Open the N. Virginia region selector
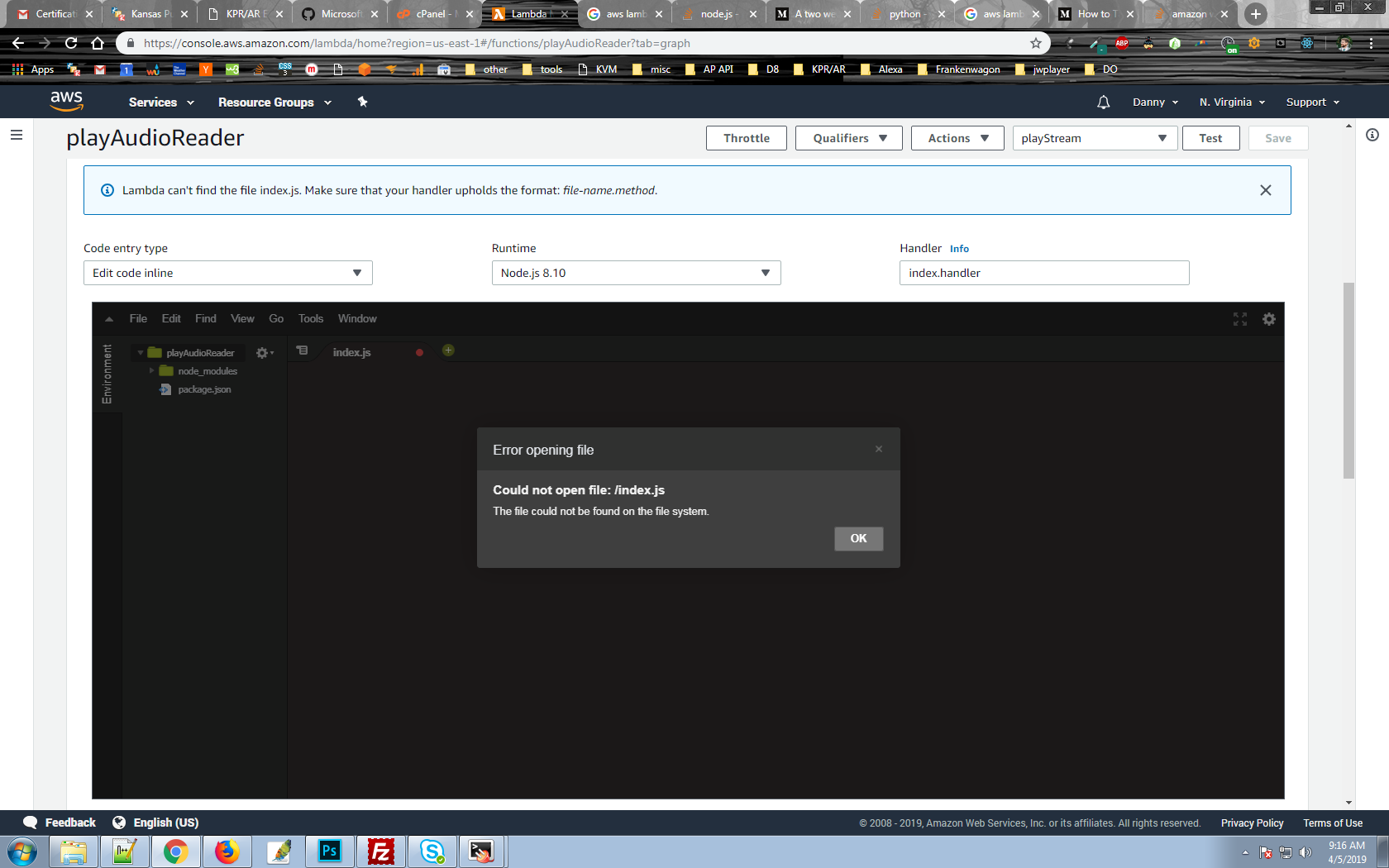The height and width of the screenshot is (868, 1389). click(x=1232, y=103)
